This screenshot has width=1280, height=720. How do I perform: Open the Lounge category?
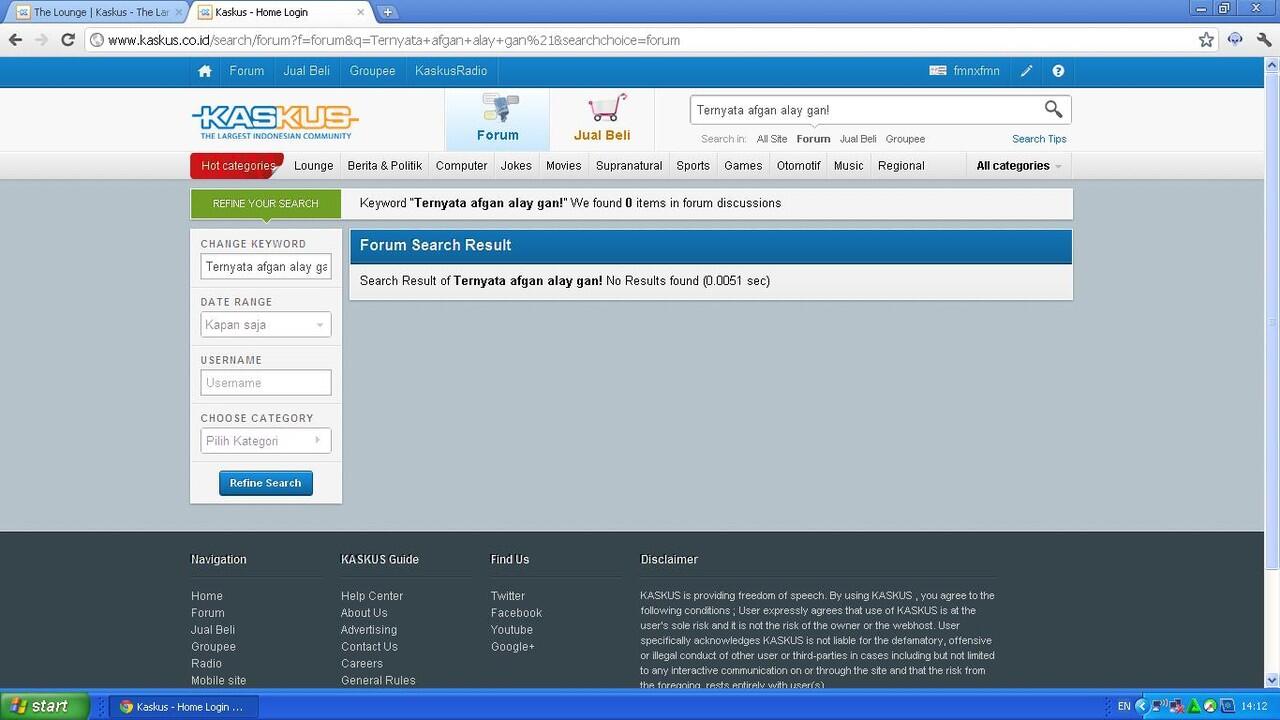coord(314,166)
